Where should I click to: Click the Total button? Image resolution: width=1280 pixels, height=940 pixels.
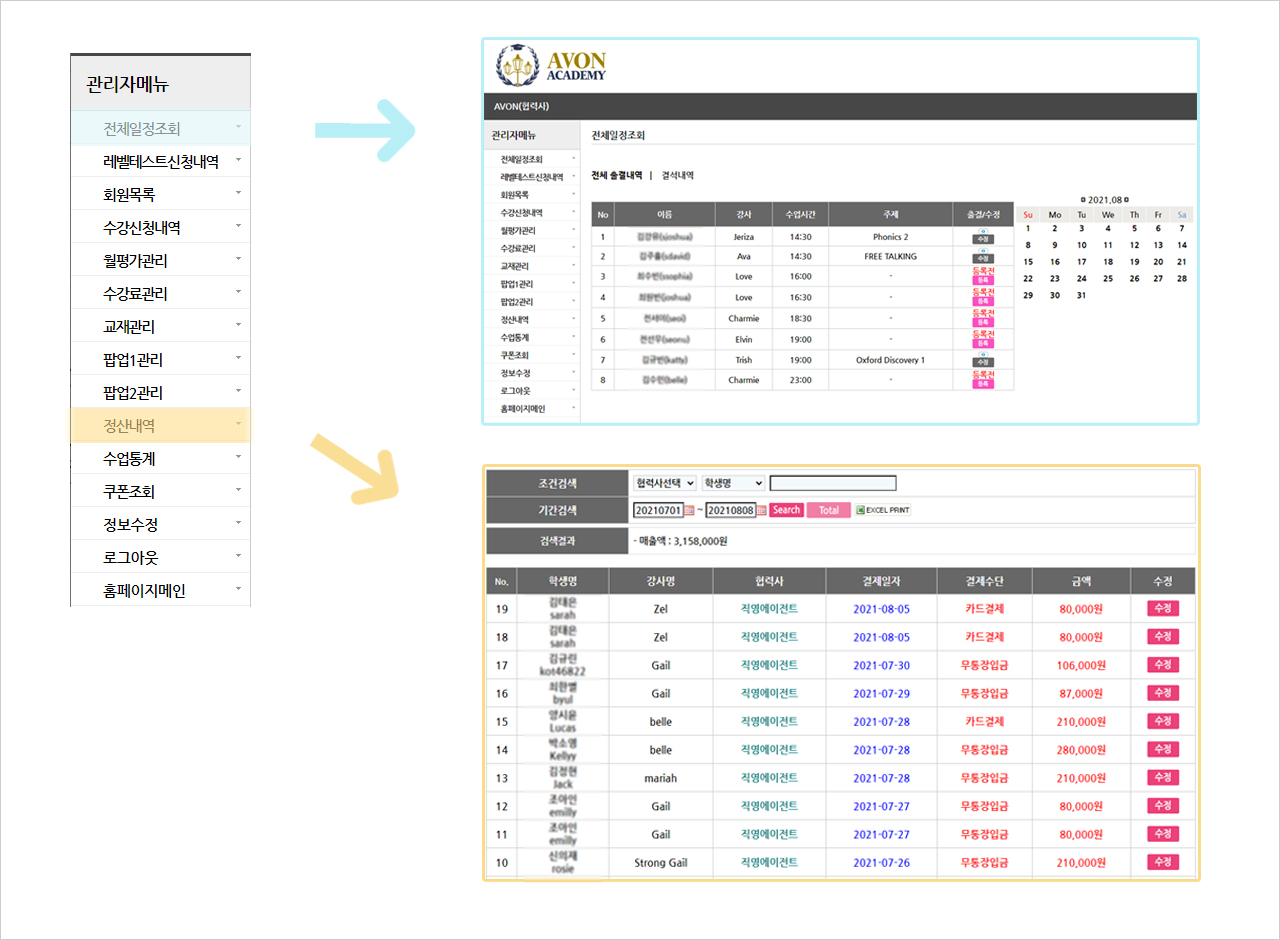[828, 510]
